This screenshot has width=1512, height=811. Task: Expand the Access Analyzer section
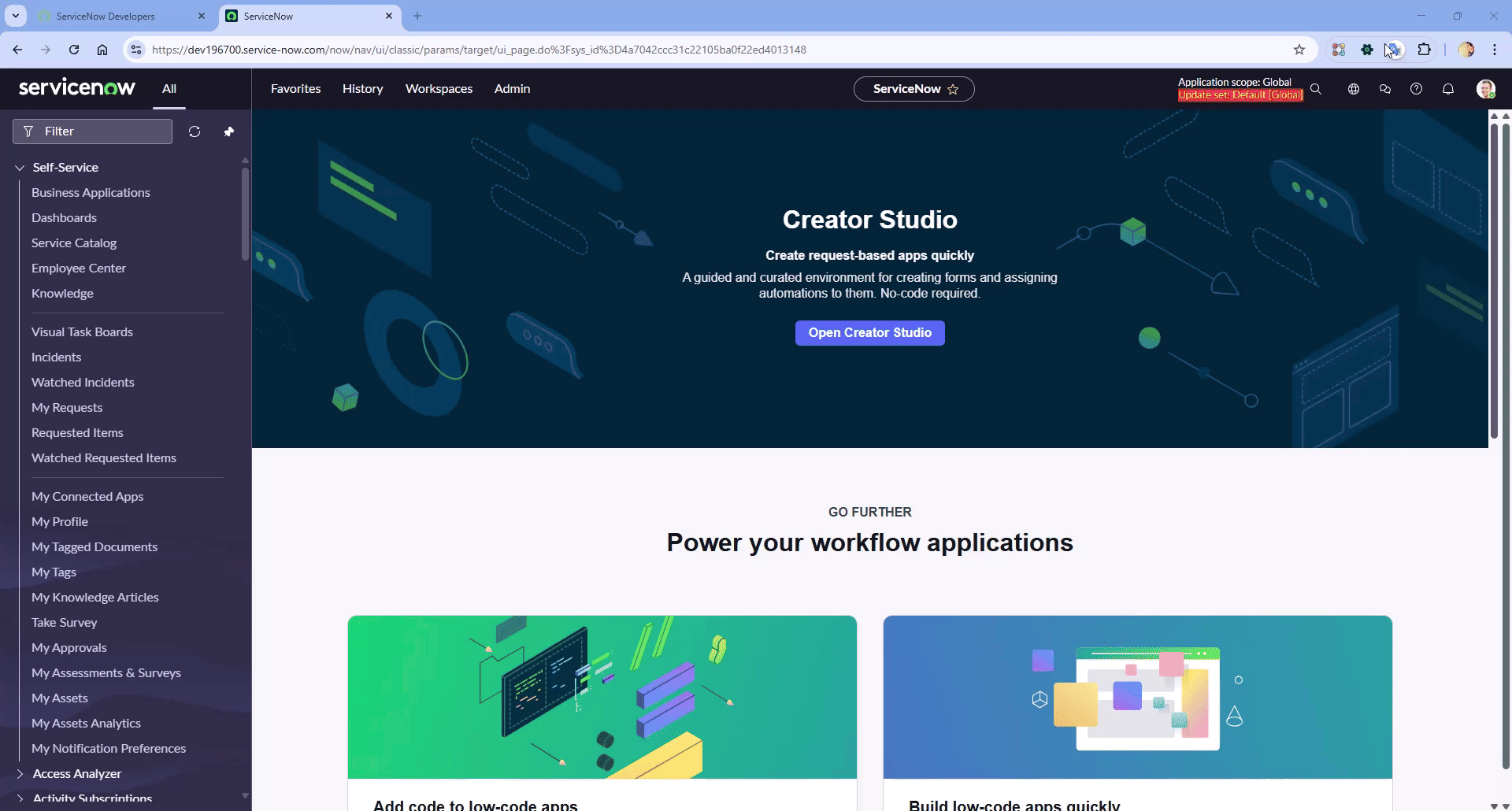(x=20, y=774)
